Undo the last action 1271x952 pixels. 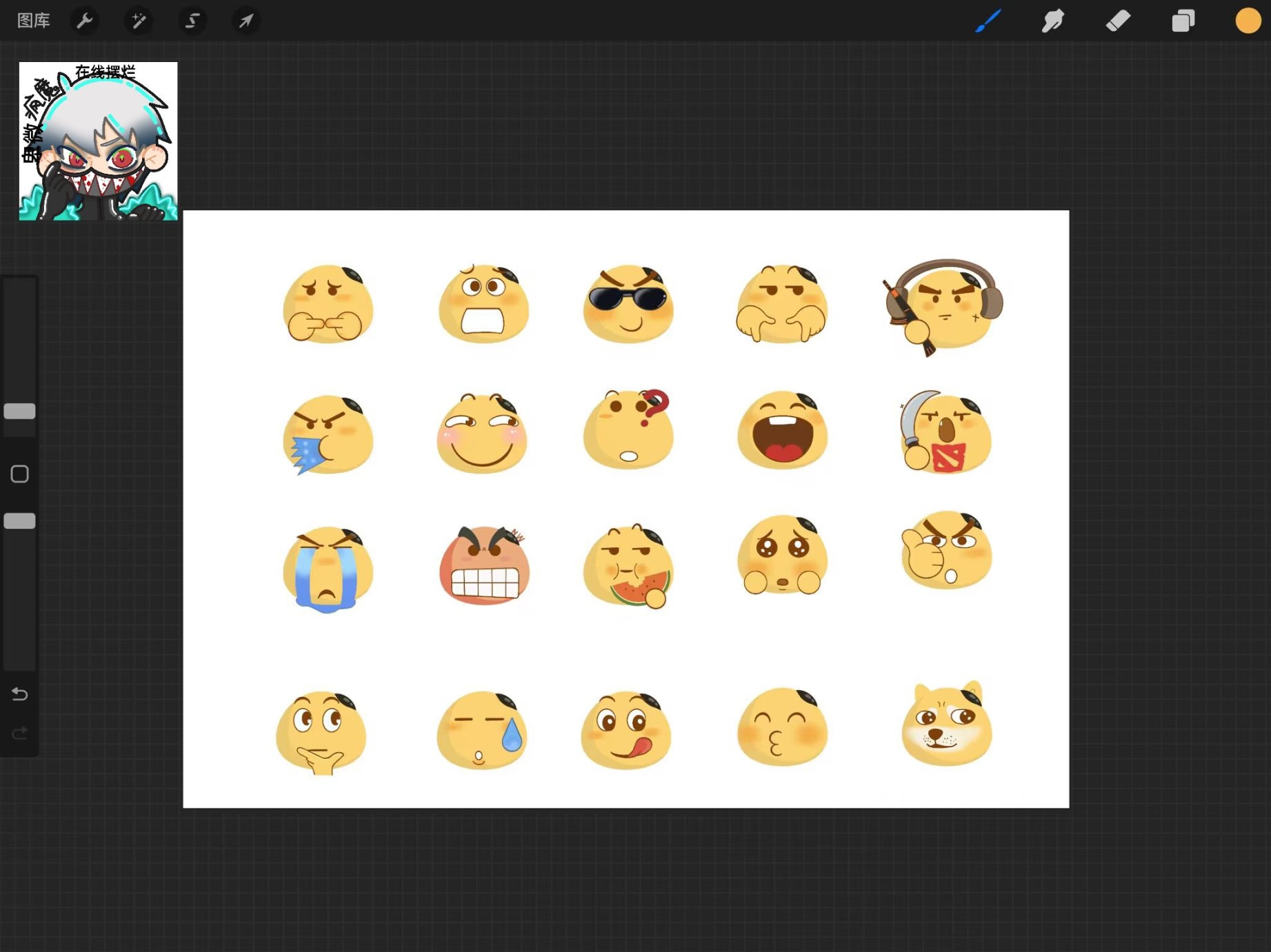pos(19,693)
